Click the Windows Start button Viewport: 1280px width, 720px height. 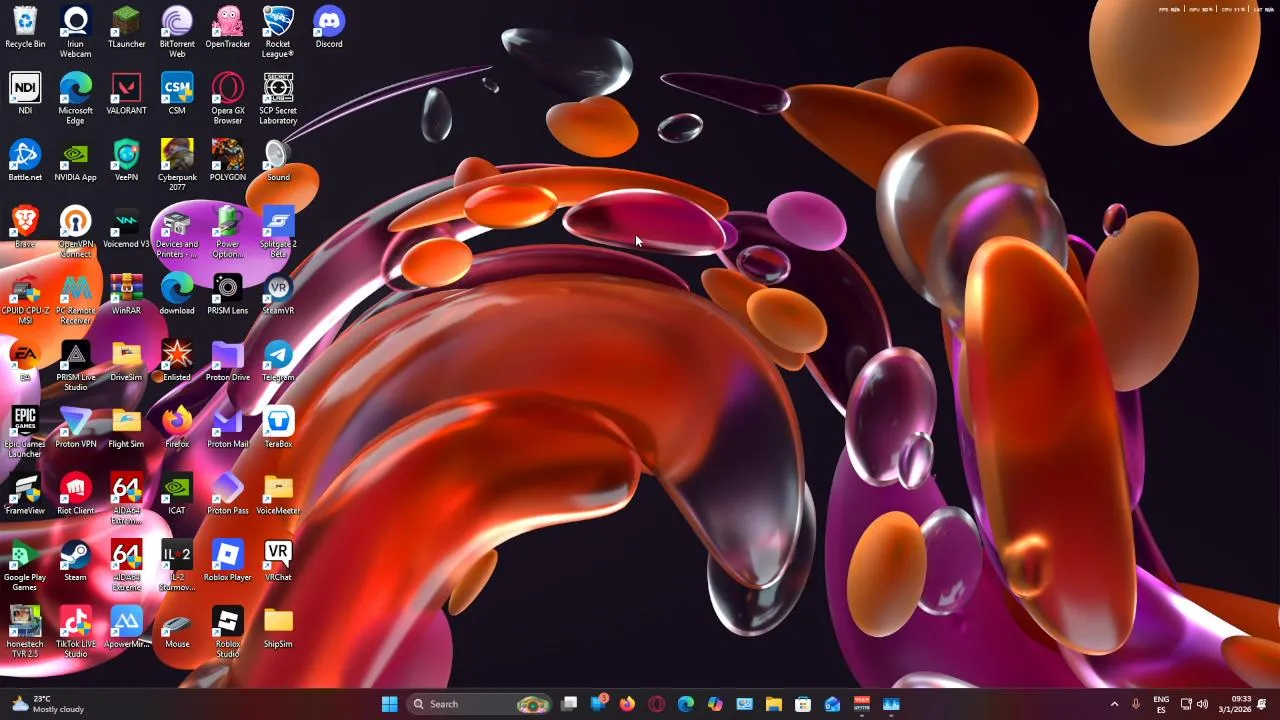coord(389,704)
